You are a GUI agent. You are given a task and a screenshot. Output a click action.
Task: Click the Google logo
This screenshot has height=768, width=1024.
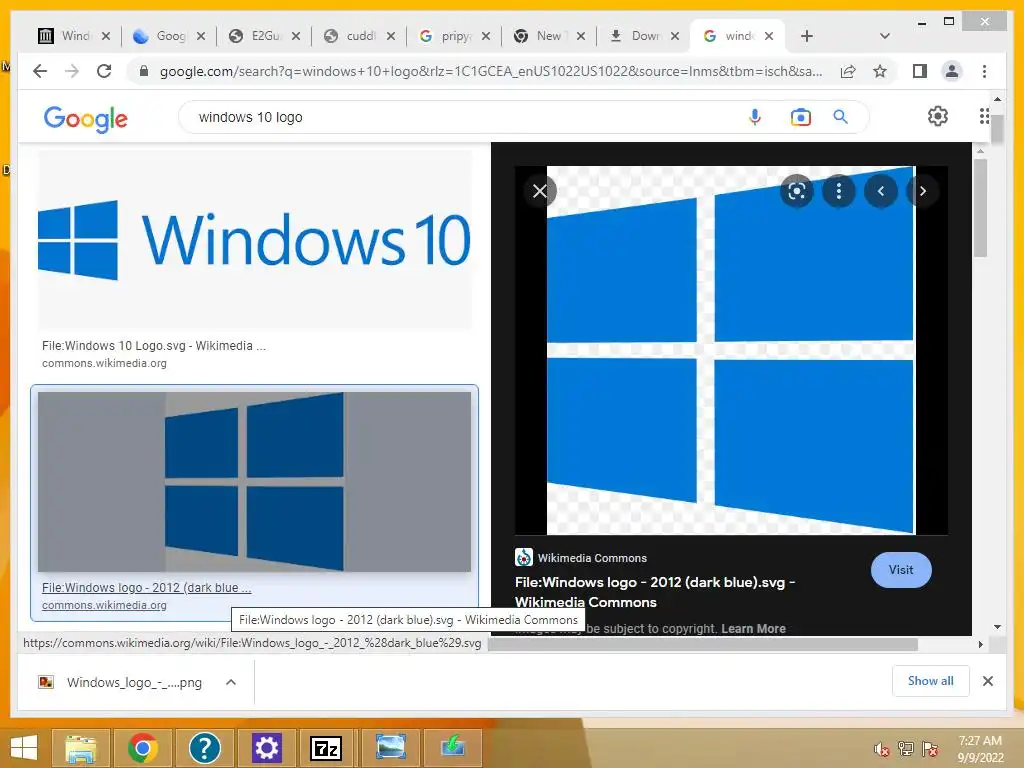coord(86,119)
